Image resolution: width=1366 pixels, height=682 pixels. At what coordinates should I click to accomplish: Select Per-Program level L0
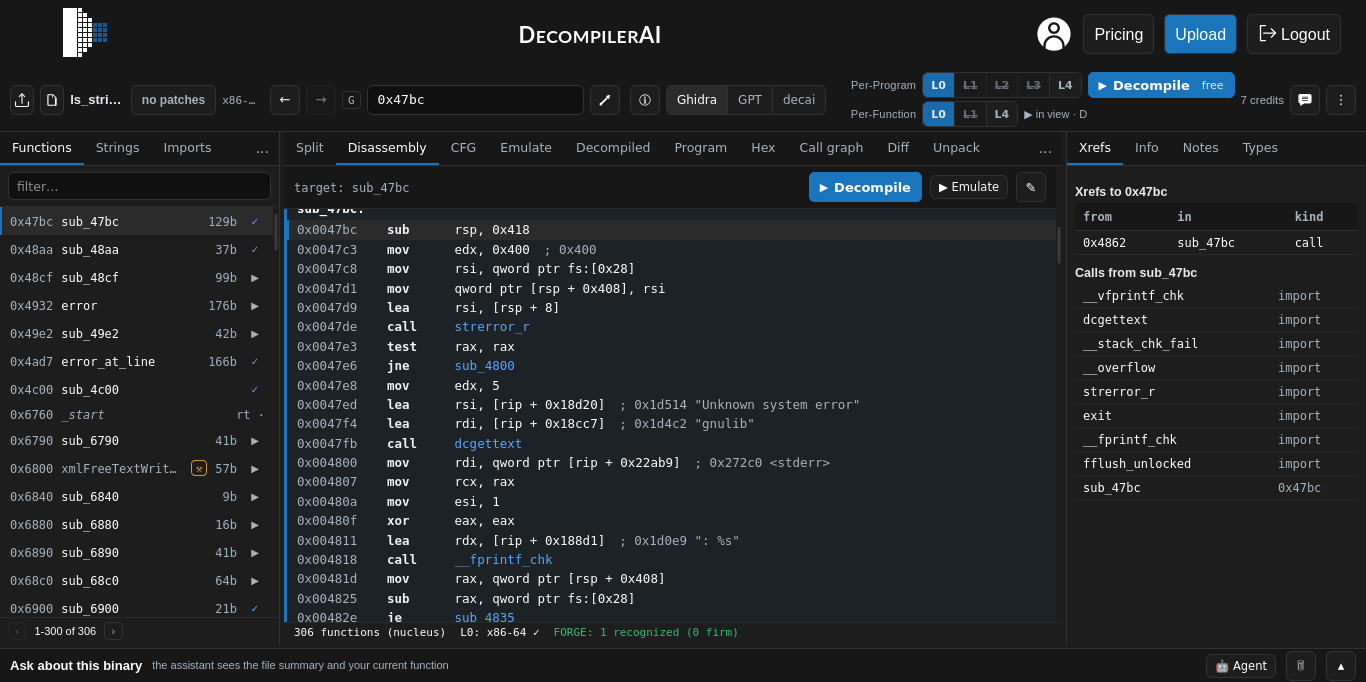(x=938, y=86)
